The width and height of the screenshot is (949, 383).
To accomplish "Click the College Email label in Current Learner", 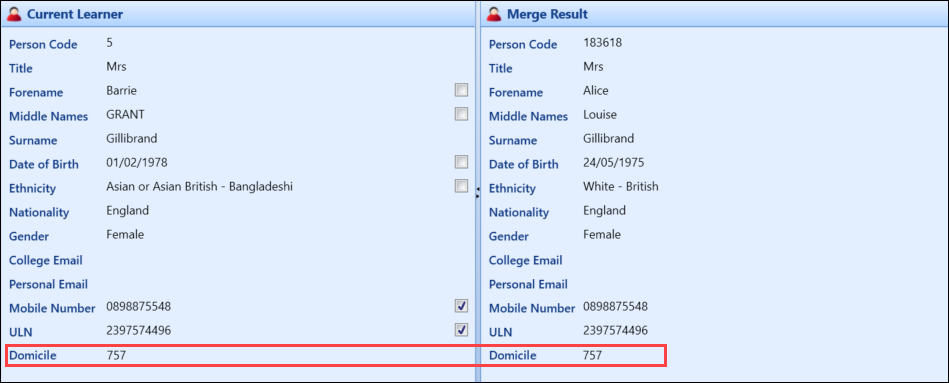I will coord(46,261).
